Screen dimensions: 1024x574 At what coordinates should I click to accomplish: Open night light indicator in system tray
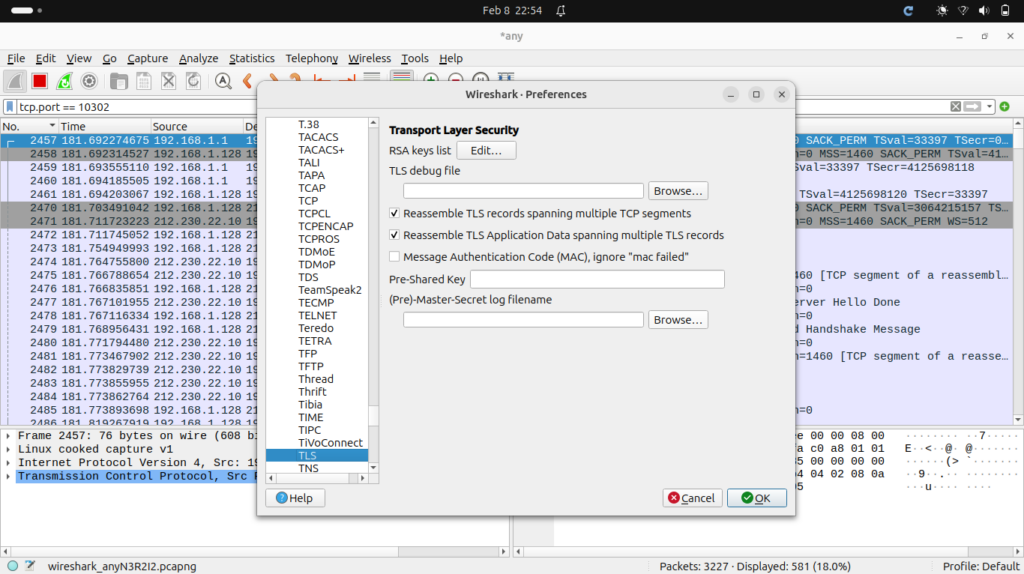pos(942,10)
